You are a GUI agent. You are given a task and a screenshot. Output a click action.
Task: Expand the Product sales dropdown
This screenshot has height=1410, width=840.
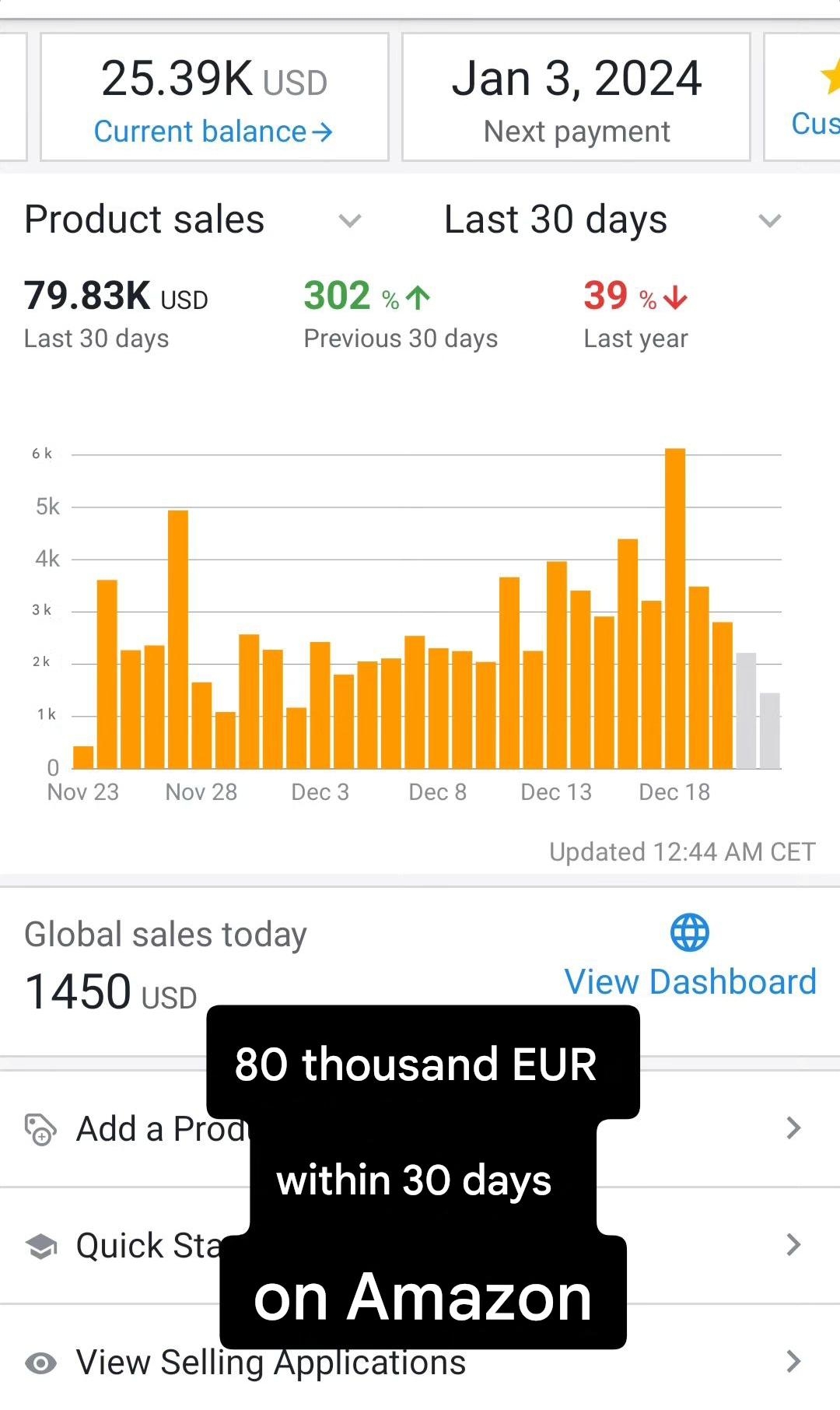(x=350, y=221)
